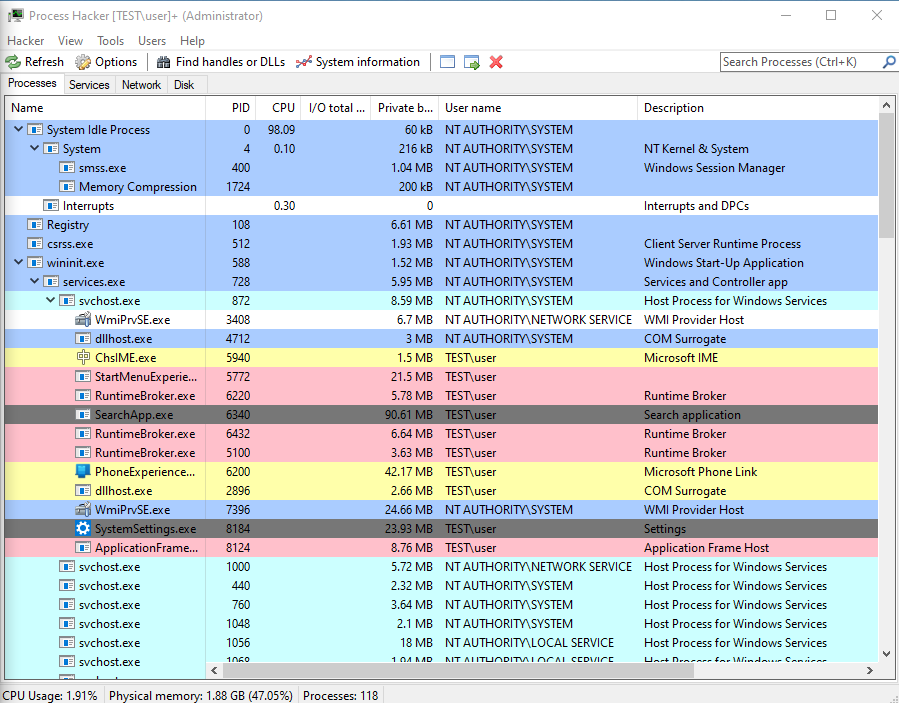Viewport: 899px width, 703px height.
Task: Click the horizontal scrollbar left arrow
Action: (214, 670)
